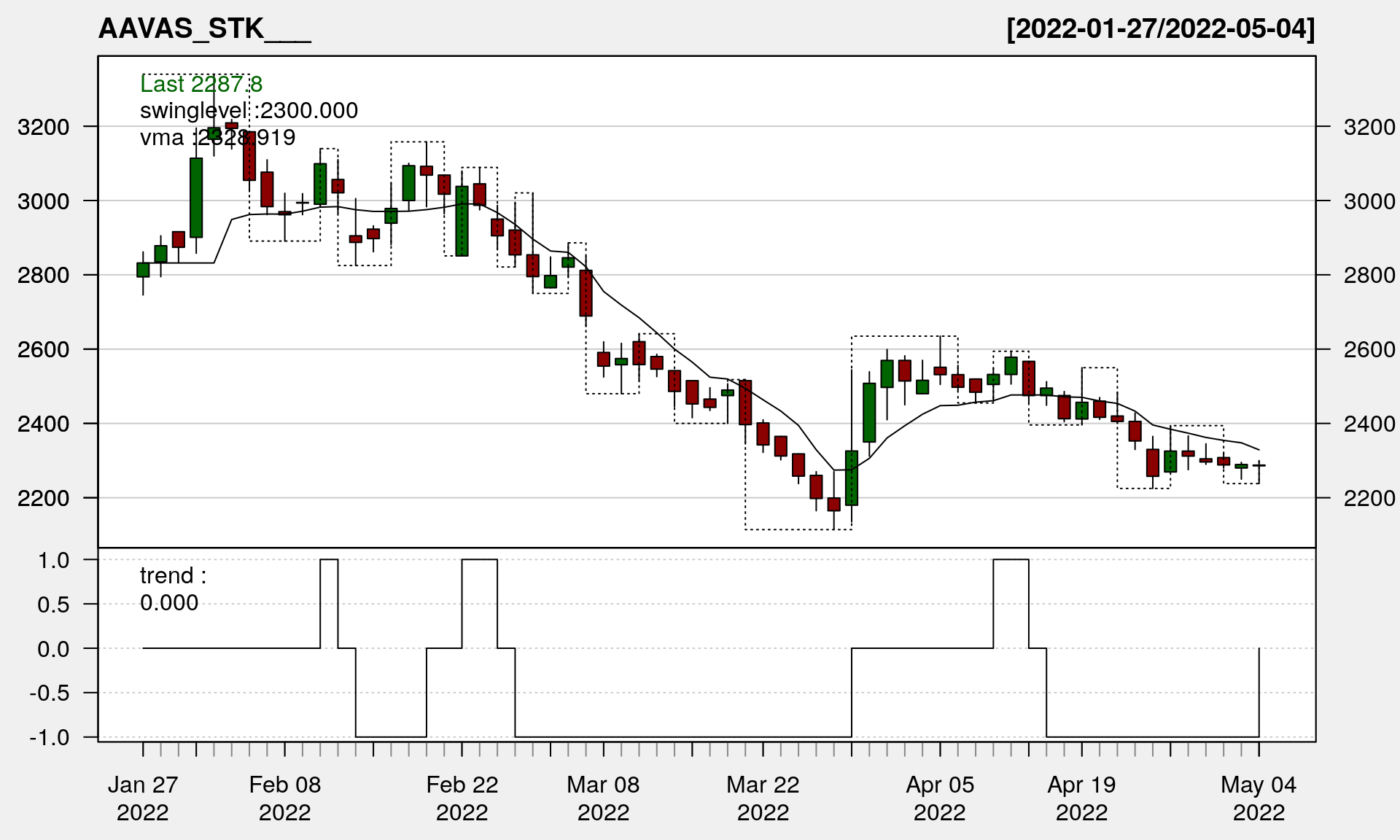
Task: Click the date range label in header
Action: click(x=1160, y=29)
